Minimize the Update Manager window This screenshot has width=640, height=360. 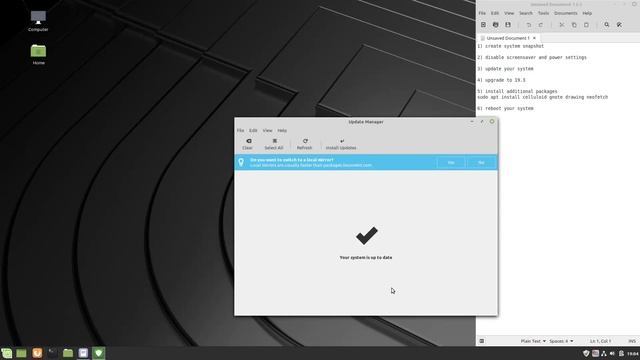(x=472, y=122)
